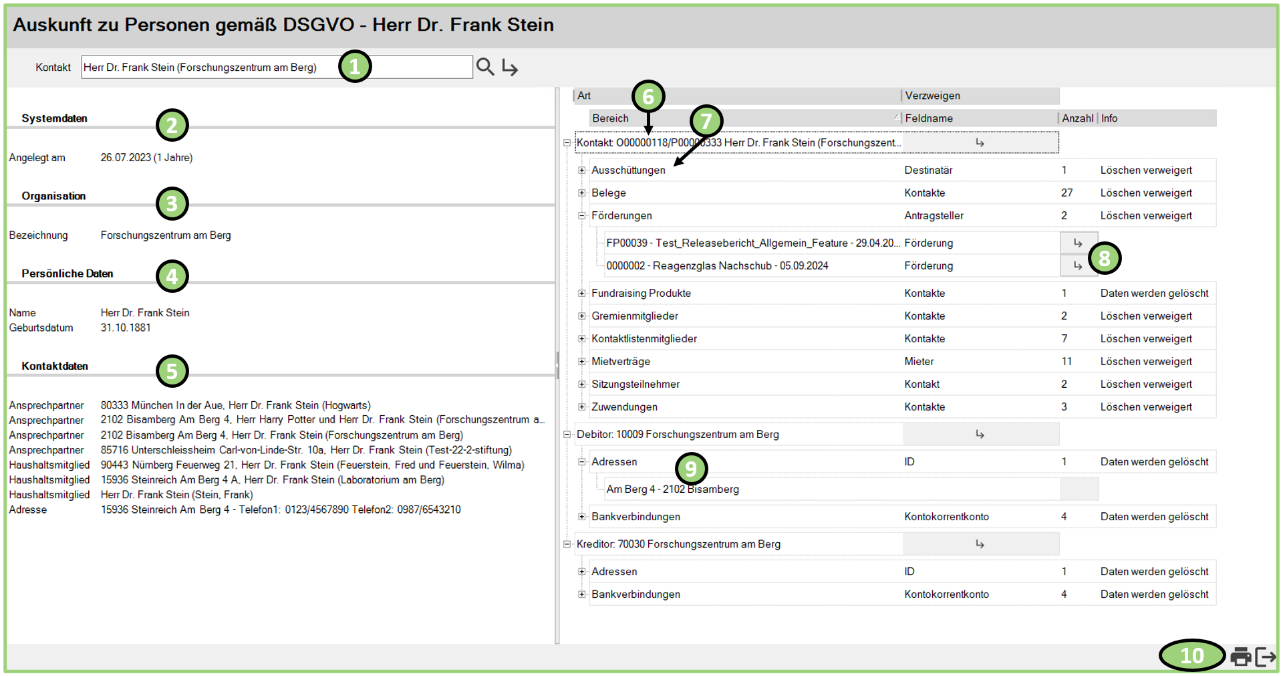Screen dimensions: 1283x676
Task: Expand the Mietverträge tree node
Action: point(582,361)
